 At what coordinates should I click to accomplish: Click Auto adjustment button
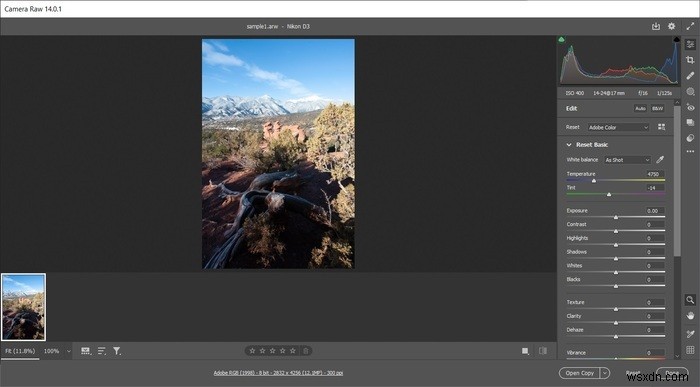[640, 108]
